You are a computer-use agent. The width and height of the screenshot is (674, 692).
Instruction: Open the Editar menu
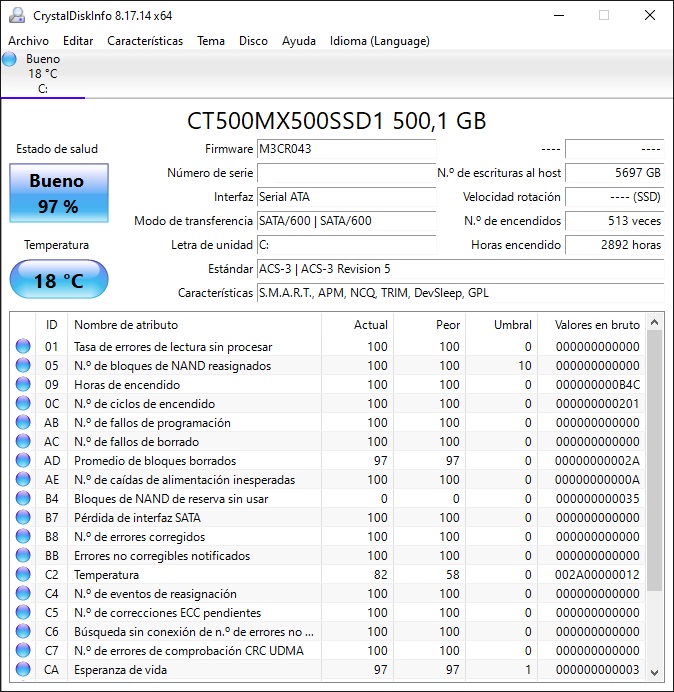click(78, 41)
